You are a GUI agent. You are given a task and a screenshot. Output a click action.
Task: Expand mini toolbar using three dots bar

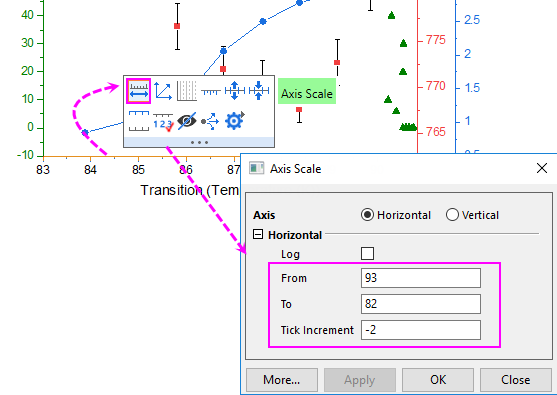199,142
